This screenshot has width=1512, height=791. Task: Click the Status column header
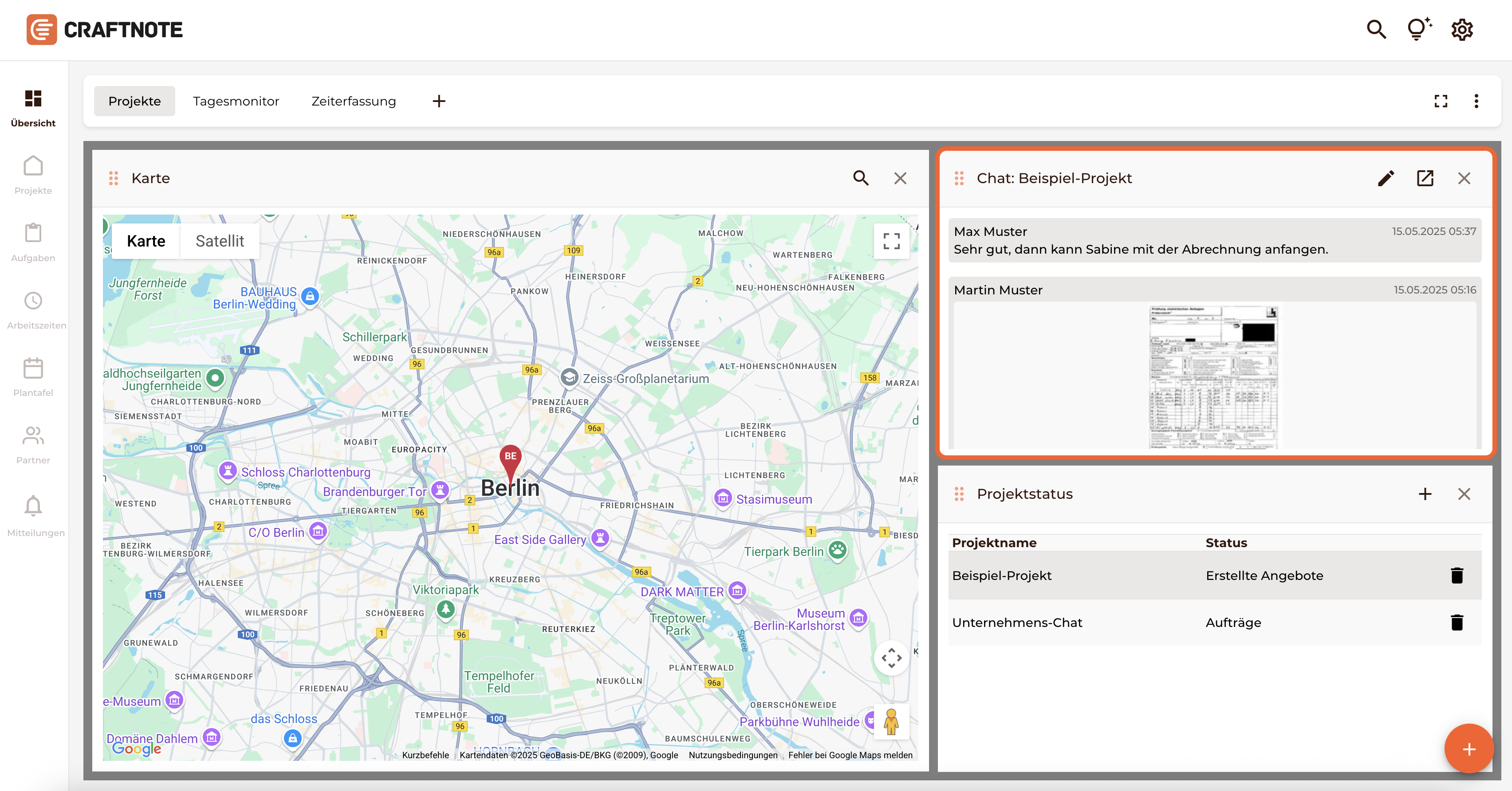[x=1226, y=543]
